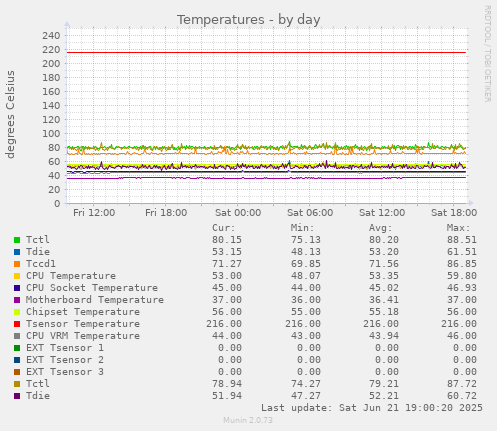
Task: Click the 'Sat 06:00' time axis label
Action: point(310,213)
